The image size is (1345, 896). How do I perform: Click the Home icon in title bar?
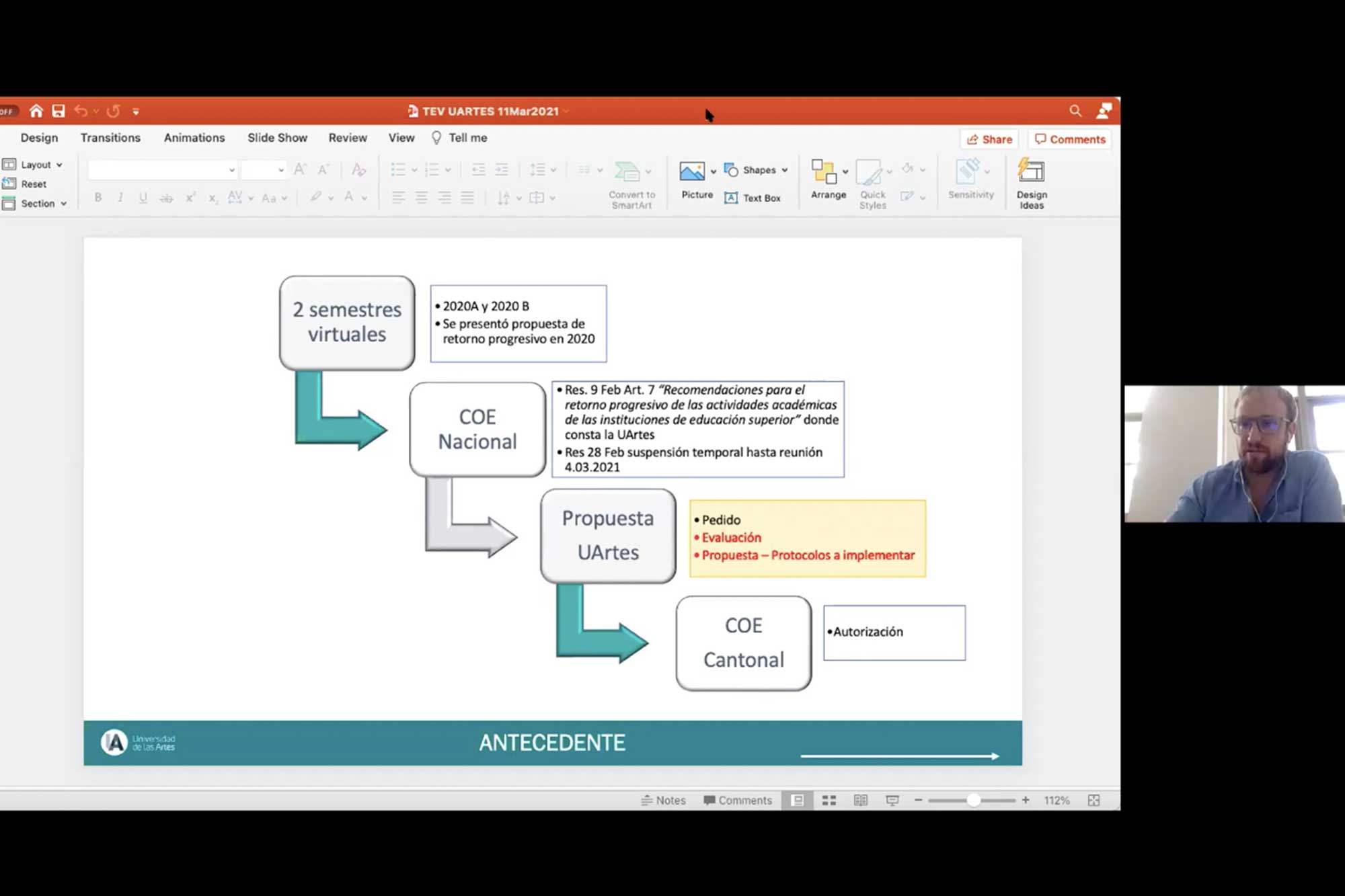pyautogui.click(x=36, y=111)
